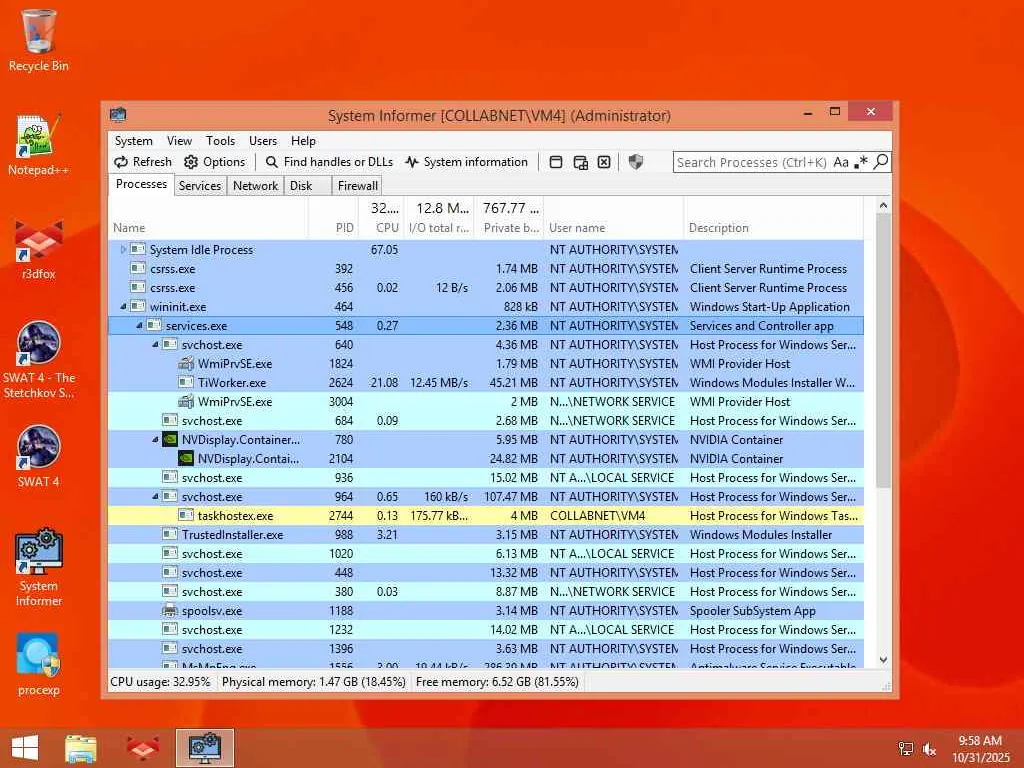Select the procexp desktop shortcut
The height and width of the screenshot is (768, 1024).
[x=39, y=664]
